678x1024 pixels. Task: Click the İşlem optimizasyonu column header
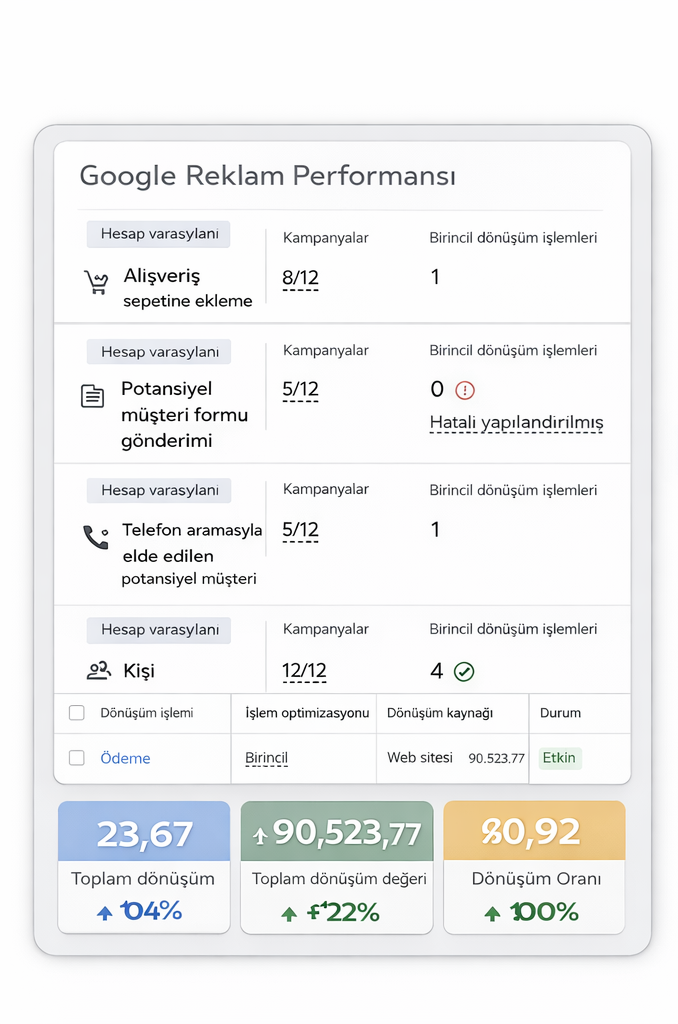point(307,712)
